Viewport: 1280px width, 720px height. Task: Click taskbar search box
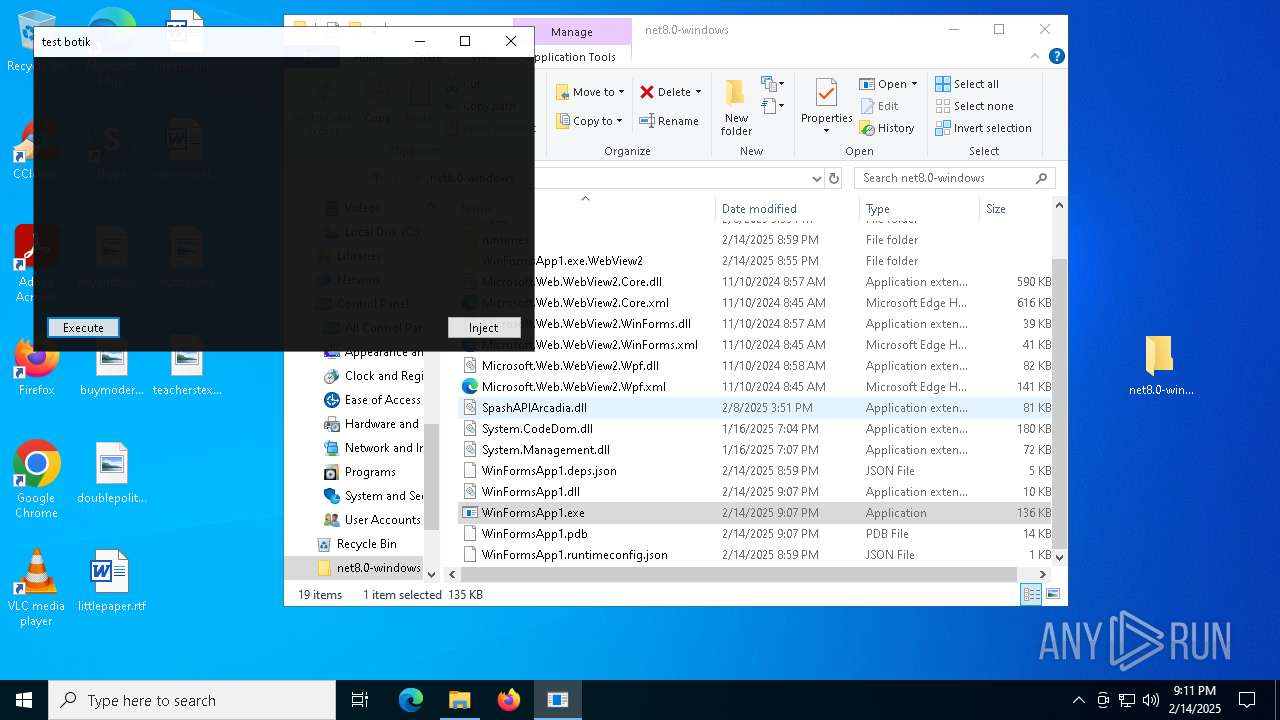click(x=192, y=700)
